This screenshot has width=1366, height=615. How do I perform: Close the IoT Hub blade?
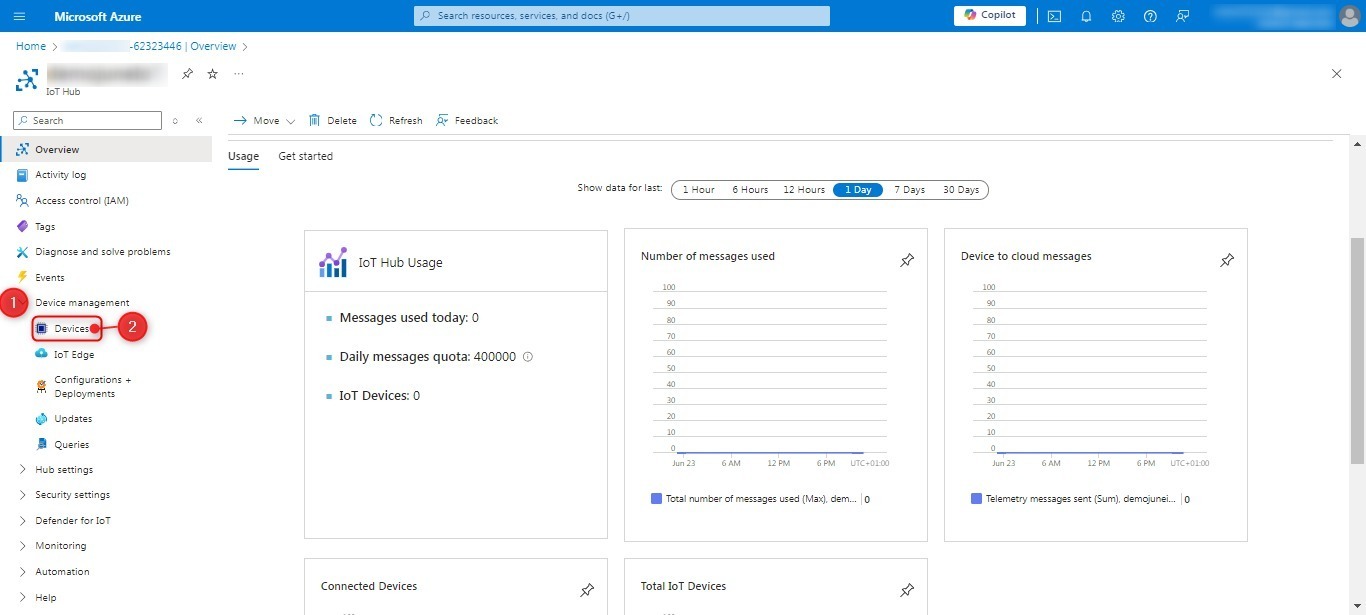tap(1337, 74)
